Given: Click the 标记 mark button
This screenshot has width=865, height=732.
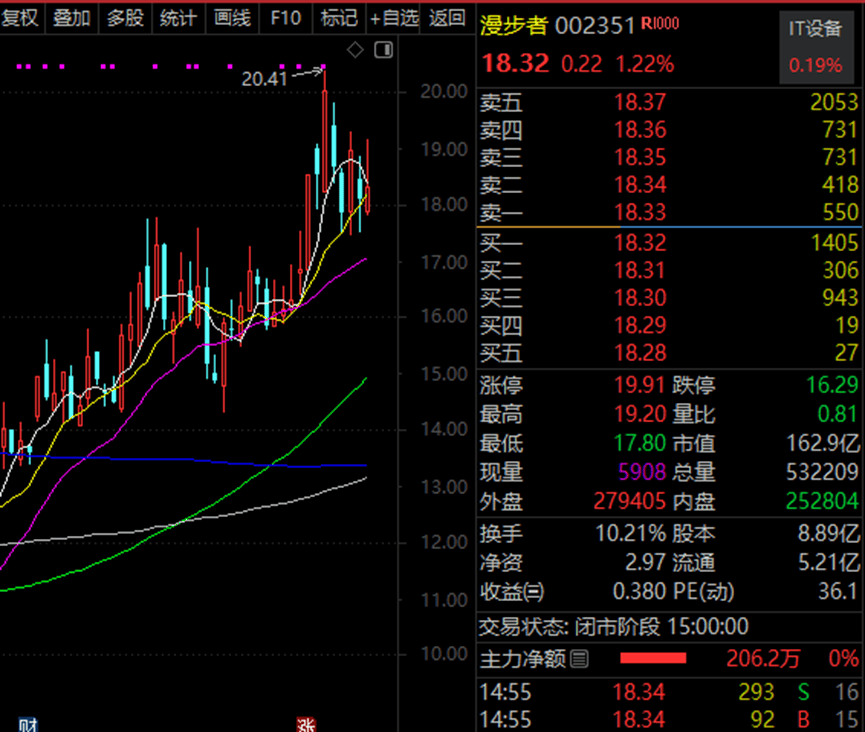Looking at the screenshot, I should coord(339,18).
